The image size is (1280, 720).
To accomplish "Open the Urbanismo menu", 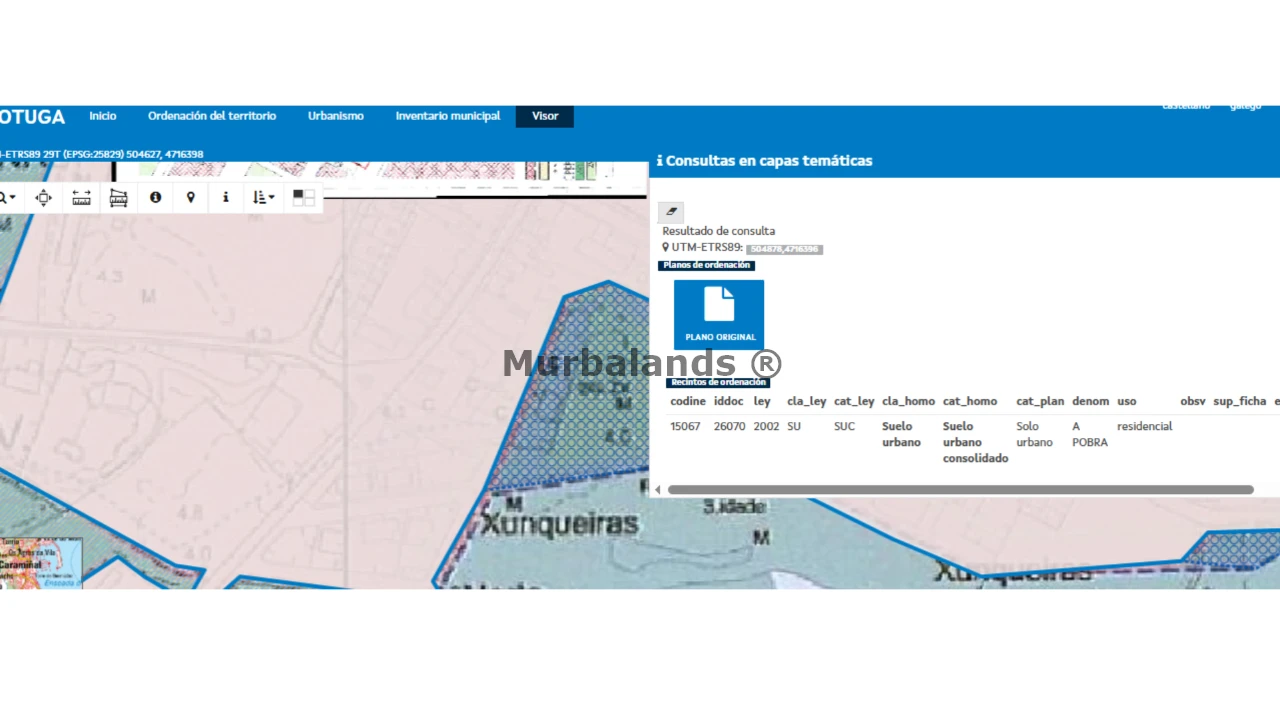I will (336, 116).
